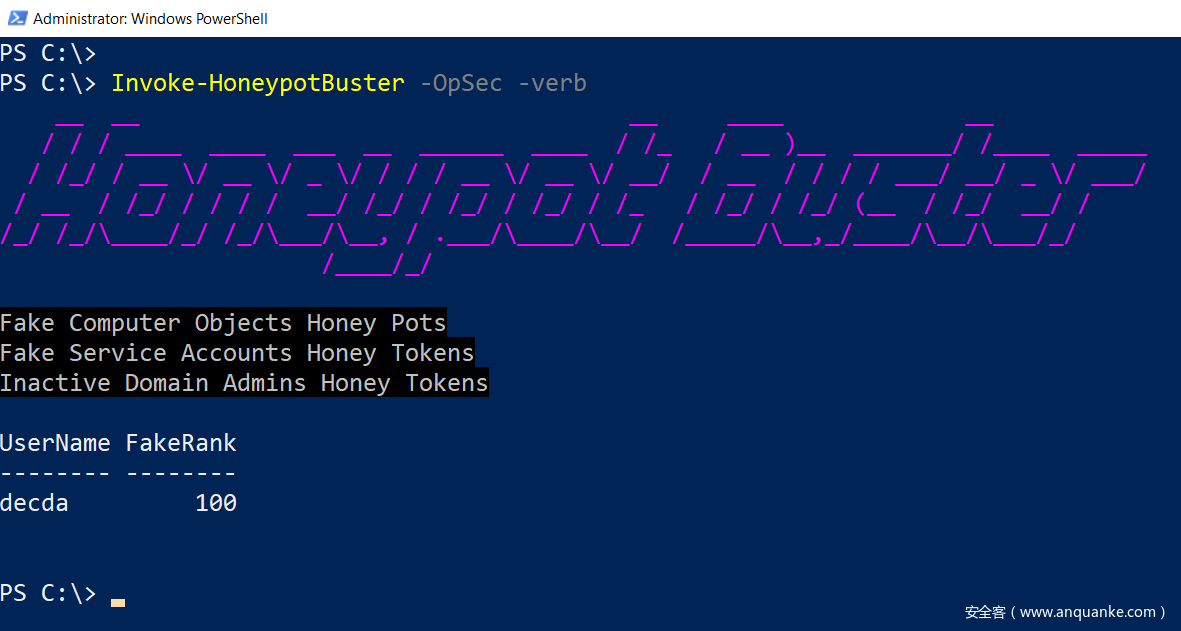This screenshot has height=631, width=1181.
Task: Click the FakeRank value 100
Action: [x=216, y=503]
